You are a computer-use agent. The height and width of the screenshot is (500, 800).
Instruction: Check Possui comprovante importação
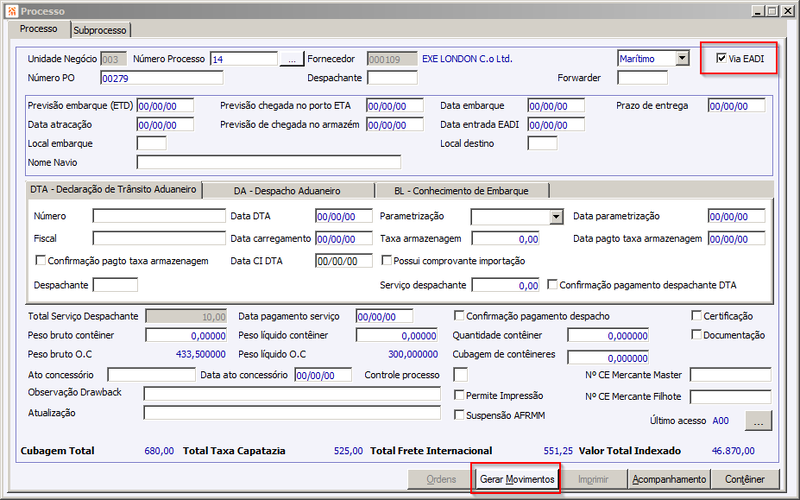click(x=387, y=261)
